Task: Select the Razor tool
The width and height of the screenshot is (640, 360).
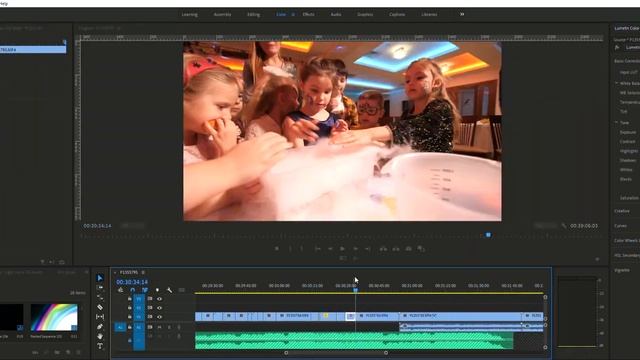Action: coord(100,307)
